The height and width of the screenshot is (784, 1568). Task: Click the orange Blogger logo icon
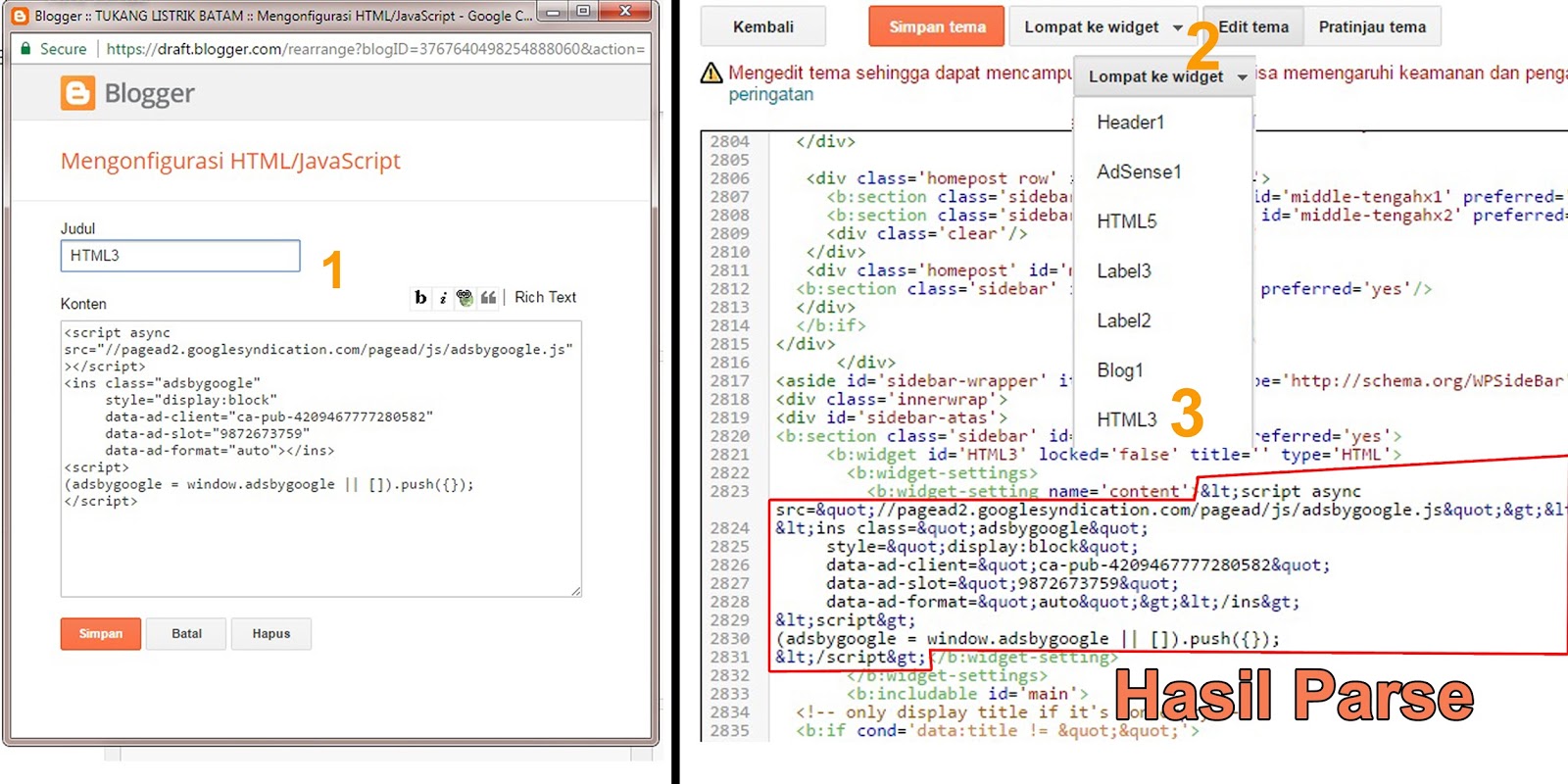tap(78, 93)
